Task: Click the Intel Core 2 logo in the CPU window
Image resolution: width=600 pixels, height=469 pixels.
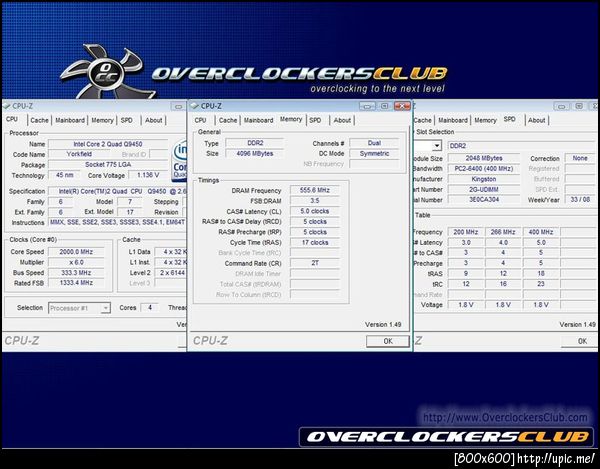Action: 179,161
